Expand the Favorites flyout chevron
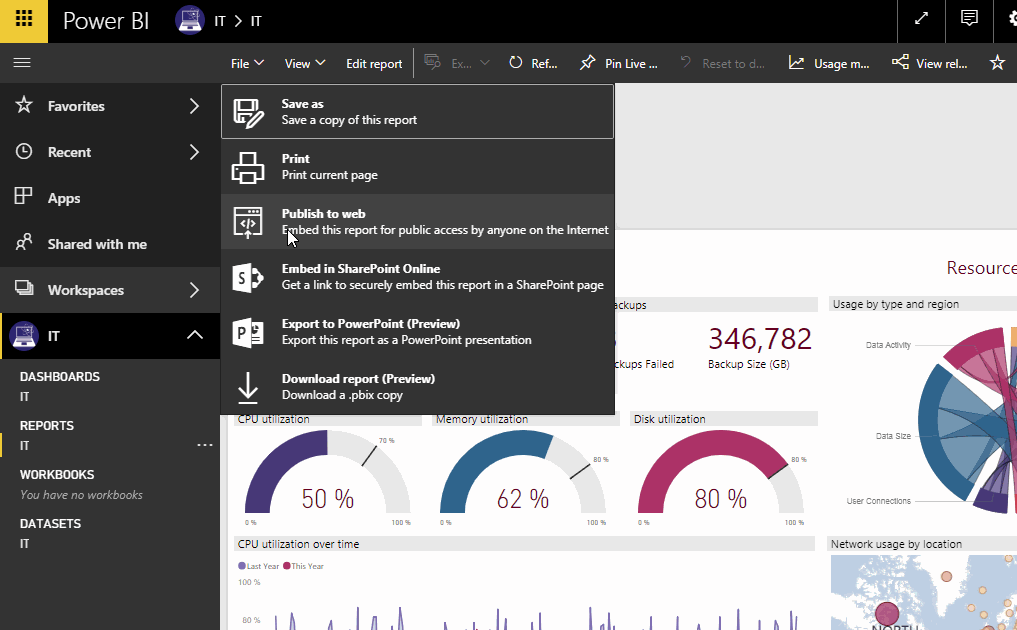1017x630 pixels. click(x=194, y=106)
